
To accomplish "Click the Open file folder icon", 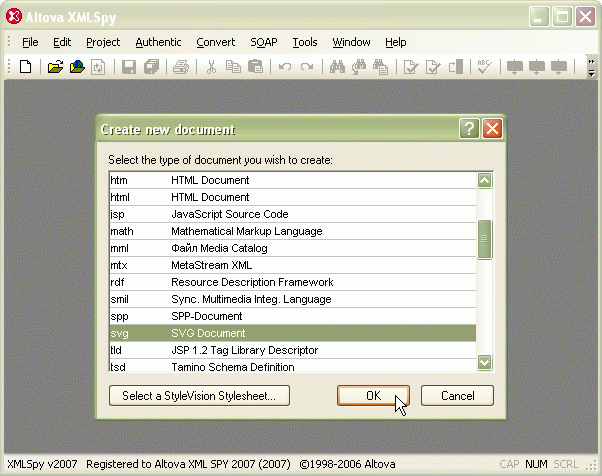I will [x=55, y=67].
